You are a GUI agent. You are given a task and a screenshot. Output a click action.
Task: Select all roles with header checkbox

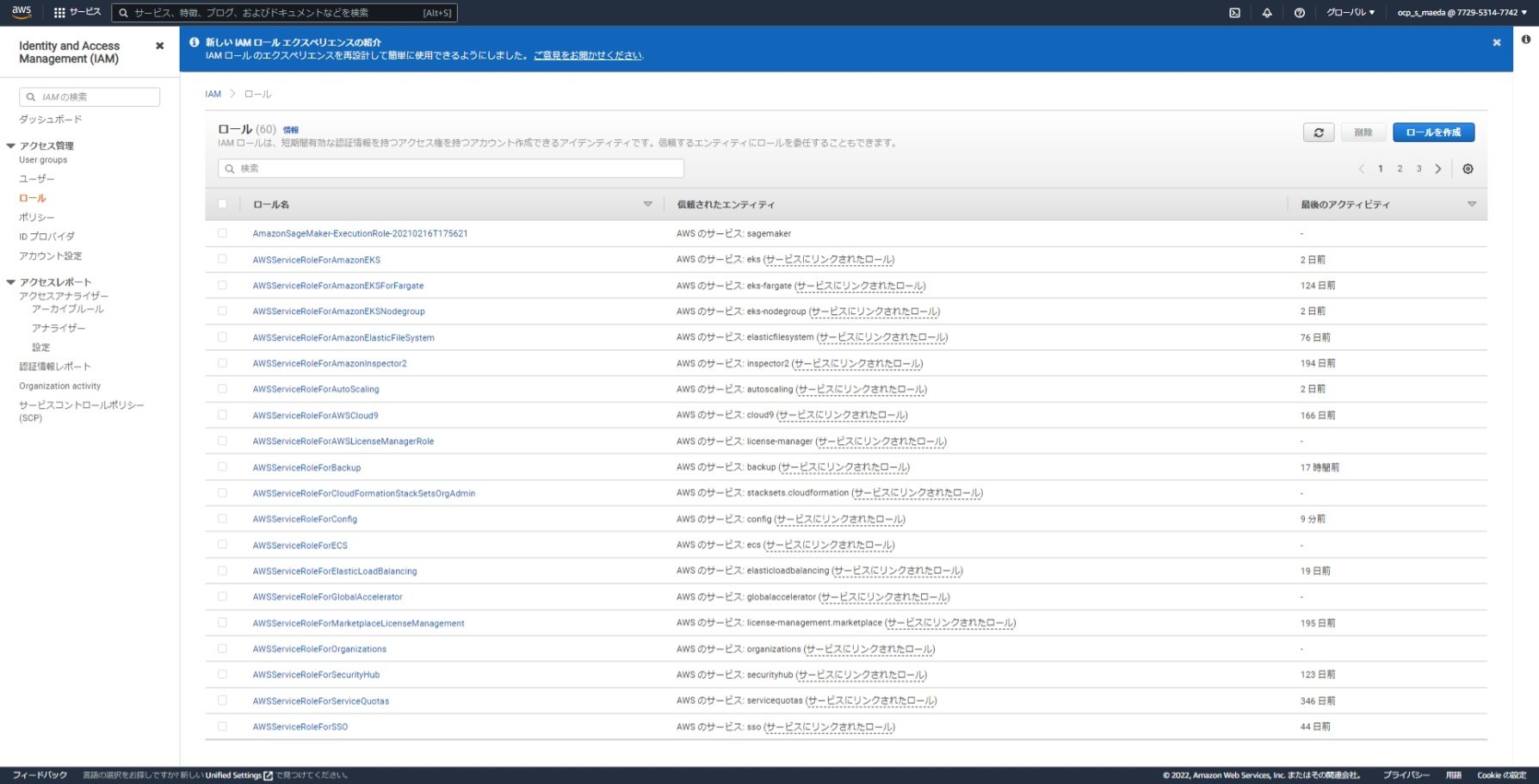[x=222, y=204]
